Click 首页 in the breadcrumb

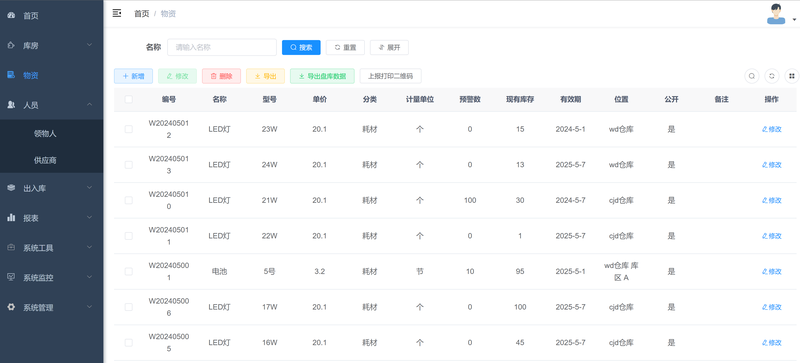[x=141, y=14]
